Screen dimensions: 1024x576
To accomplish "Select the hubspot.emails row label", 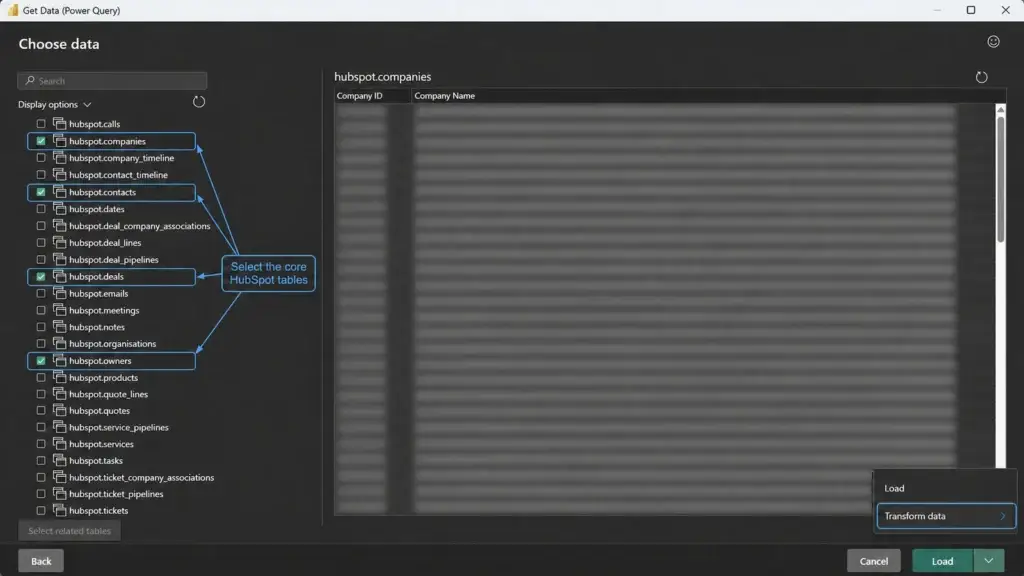I will pyautogui.click(x=99, y=293).
